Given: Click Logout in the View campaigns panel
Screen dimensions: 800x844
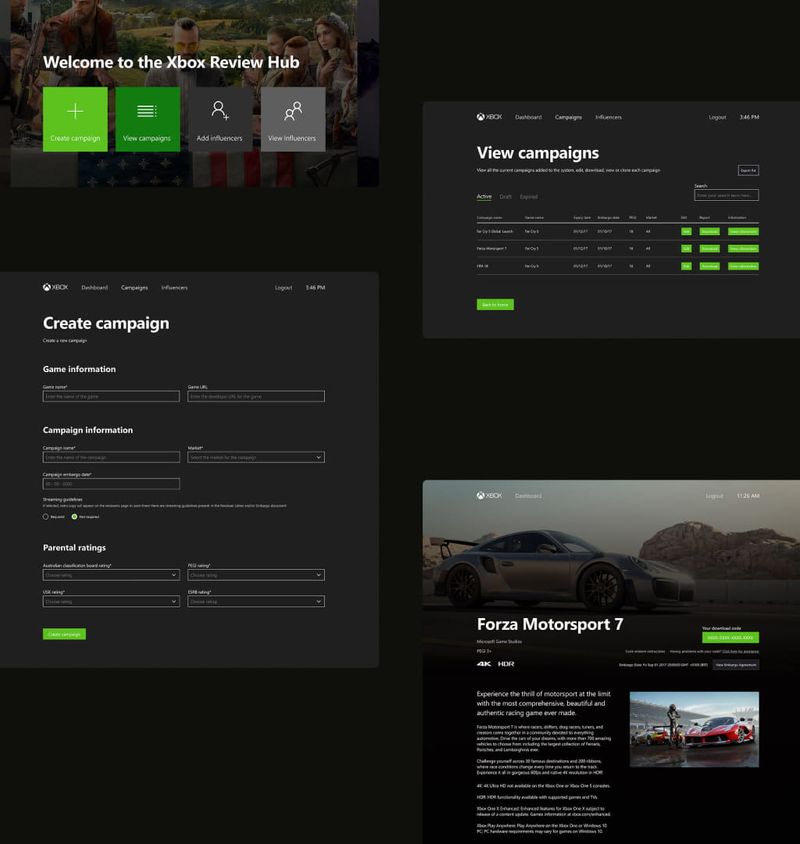Looking at the screenshot, I should (x=717, y=117).
